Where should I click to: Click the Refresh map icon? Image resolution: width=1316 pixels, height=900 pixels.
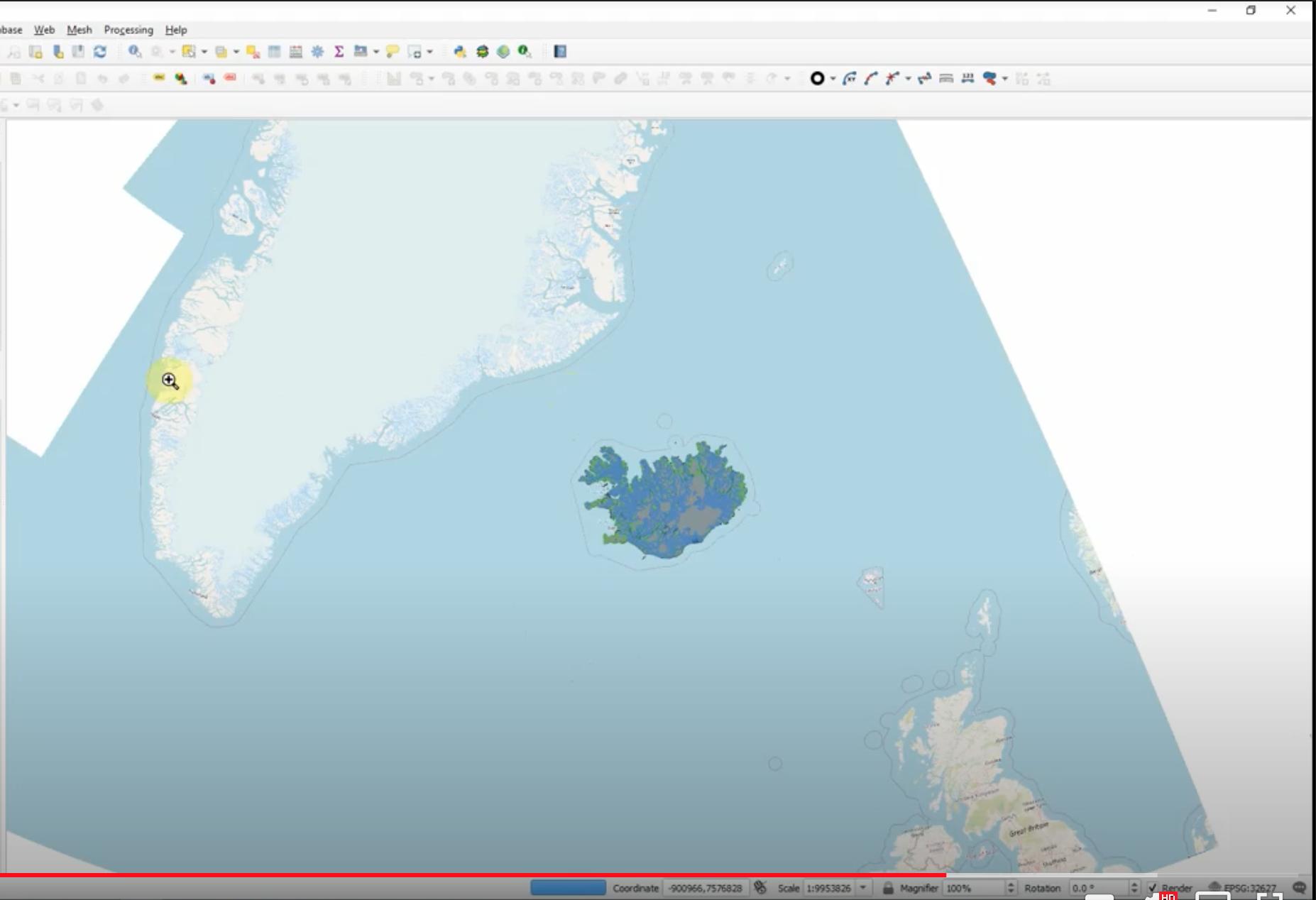tap(100, 51)
